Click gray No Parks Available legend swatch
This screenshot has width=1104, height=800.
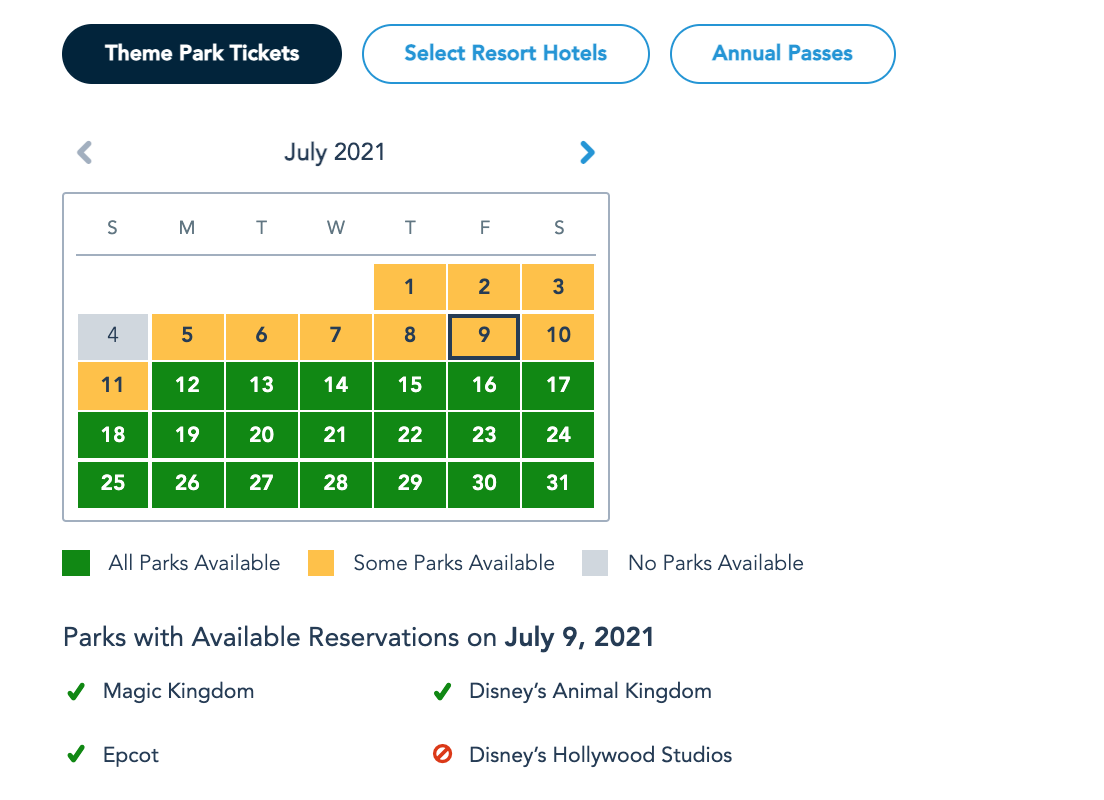pyautogui.click(x=595, y=563)
